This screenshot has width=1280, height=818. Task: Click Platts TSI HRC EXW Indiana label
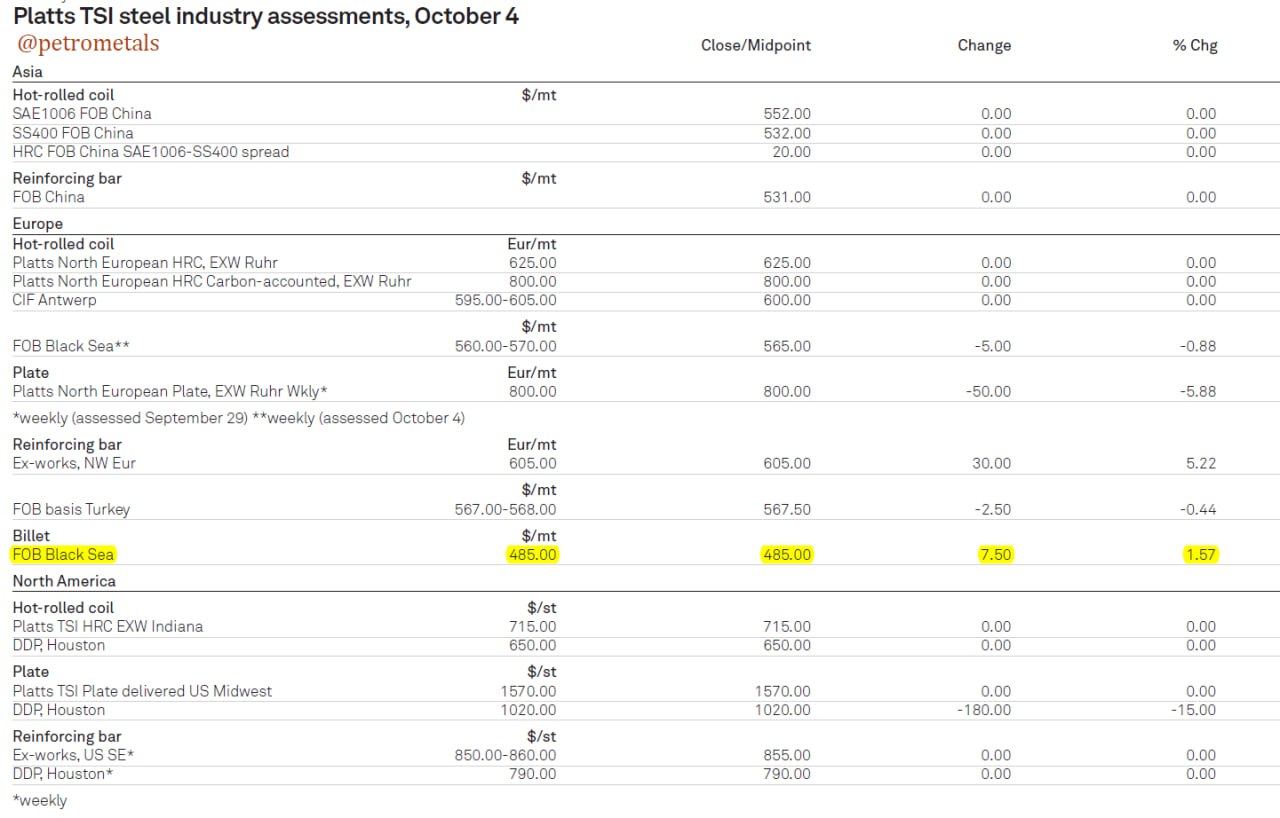pos(108,626)
